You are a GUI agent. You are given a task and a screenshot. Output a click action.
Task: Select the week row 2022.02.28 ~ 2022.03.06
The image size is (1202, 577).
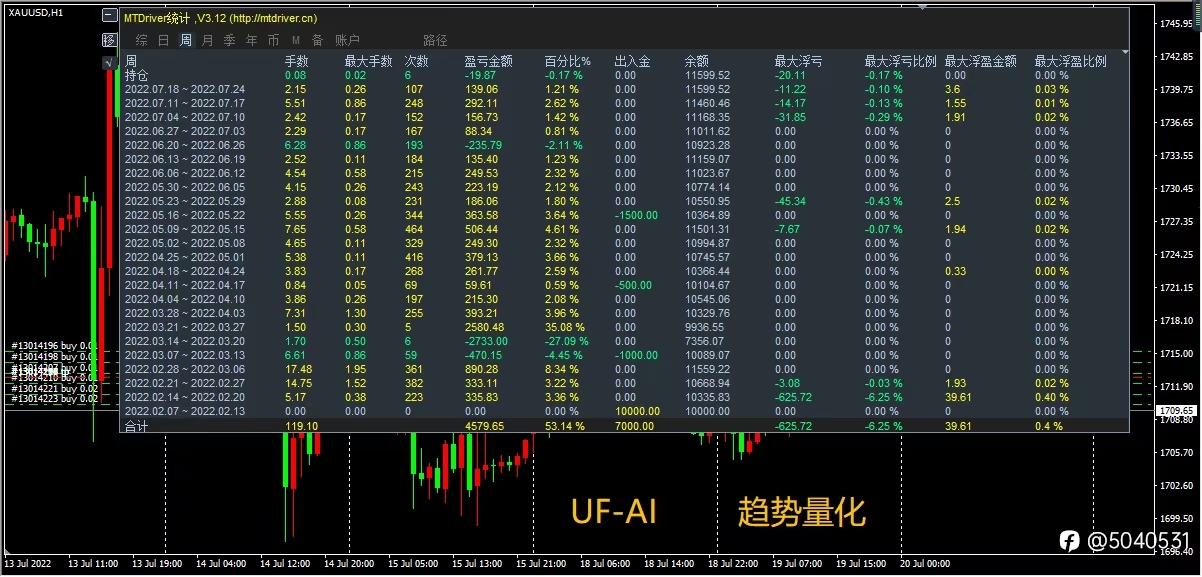tap(184, 369)
